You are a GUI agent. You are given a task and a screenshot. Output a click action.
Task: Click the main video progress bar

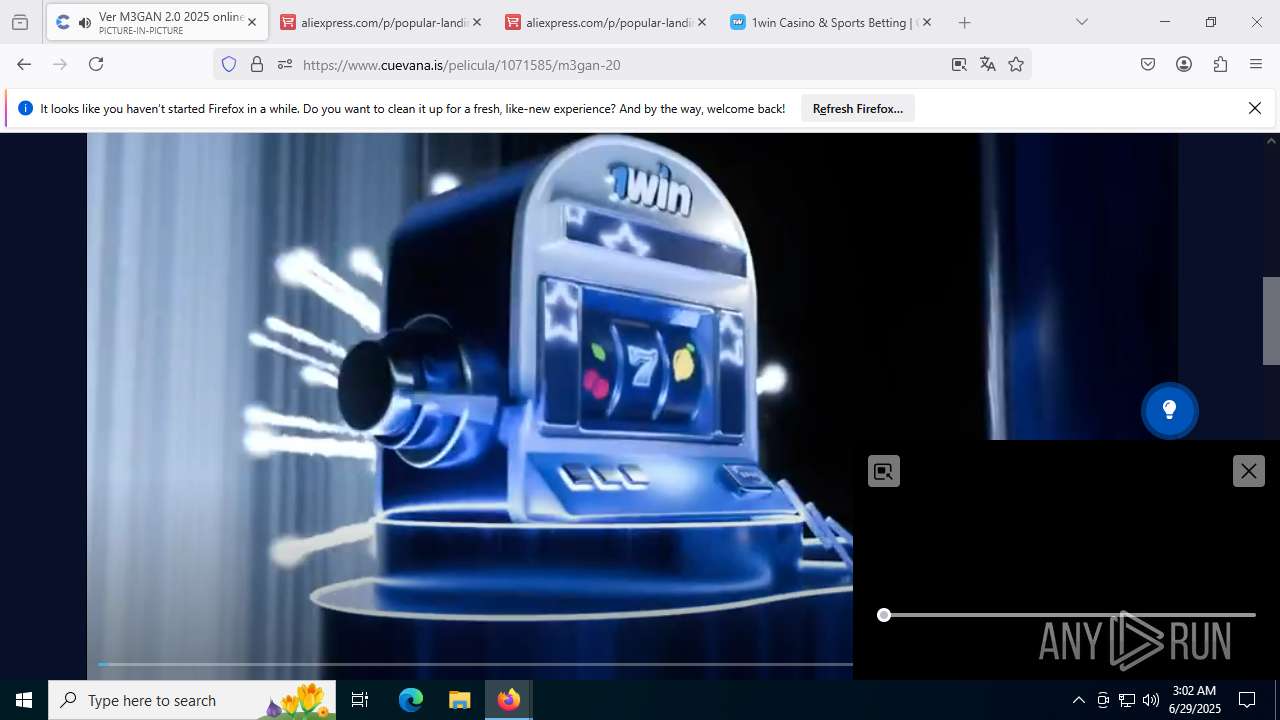click(475, 664)
